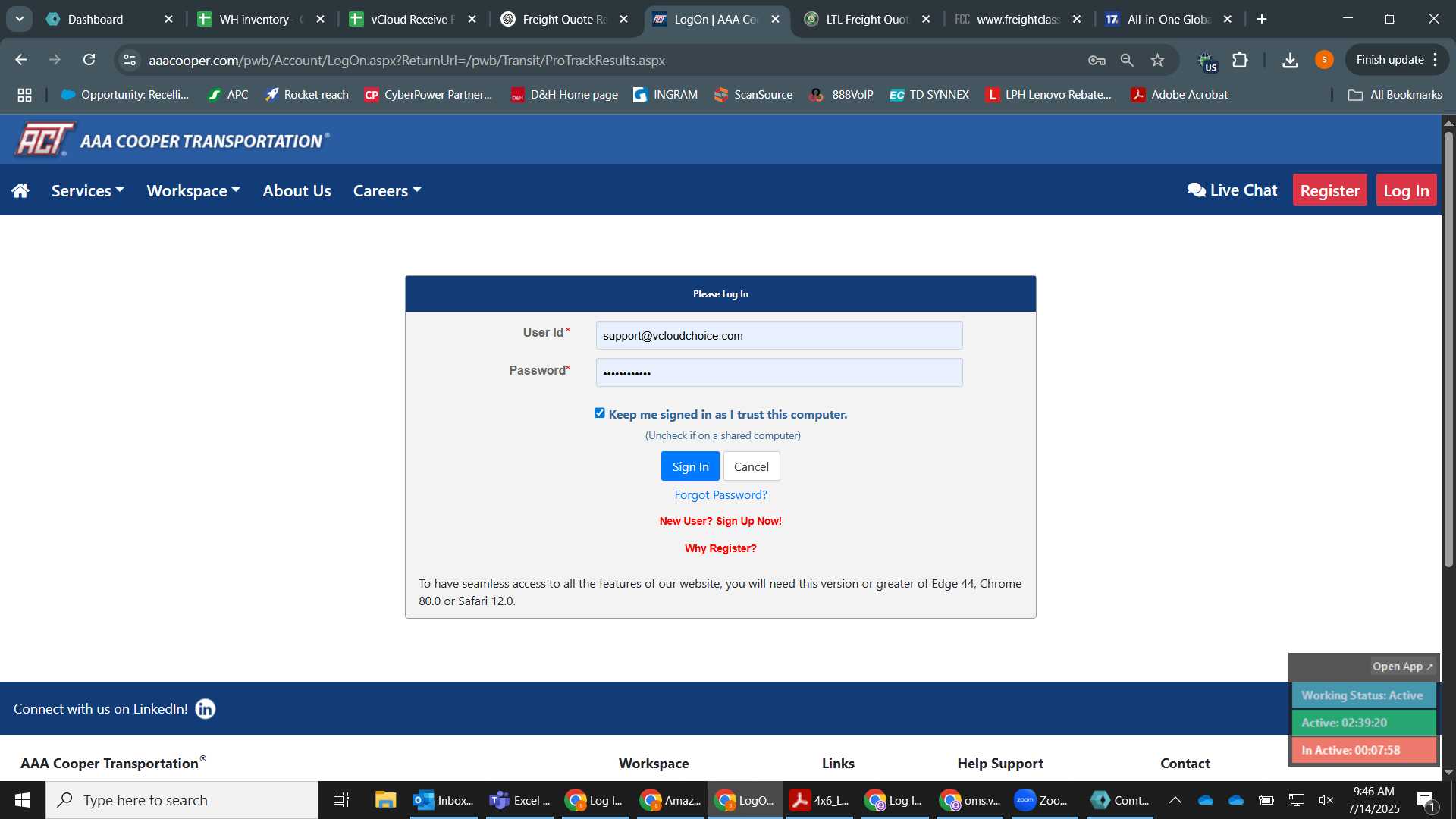The image size is (1456, 819).
Task: Open the LinkedIn icon link
Action: (x=206, y=709)
